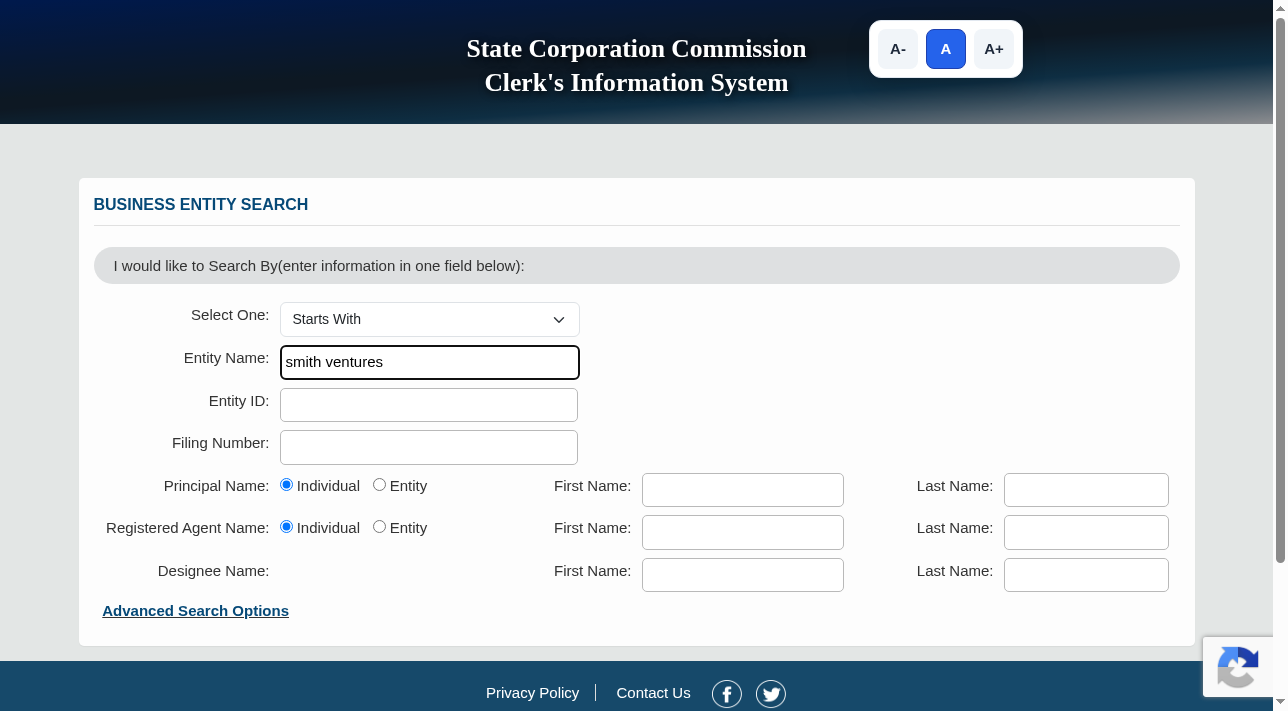Click the Clerk's Information System title
This screenshot has height=711, width=1288.
tap(636, 83)
